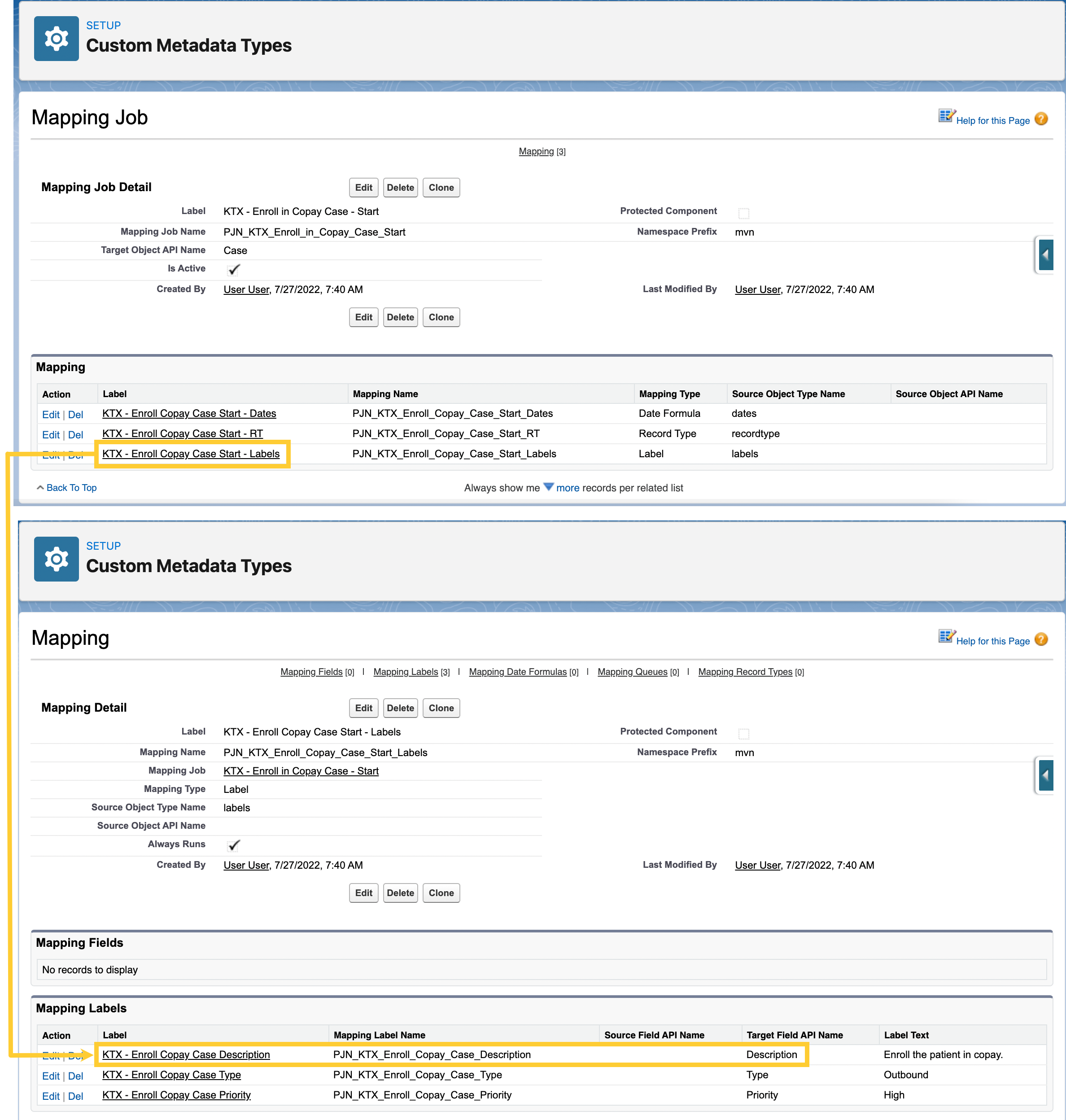The image size is (1066, 1120).
Task: Open Created By User User in Mapping Job
Action: (x=246, y=289)
